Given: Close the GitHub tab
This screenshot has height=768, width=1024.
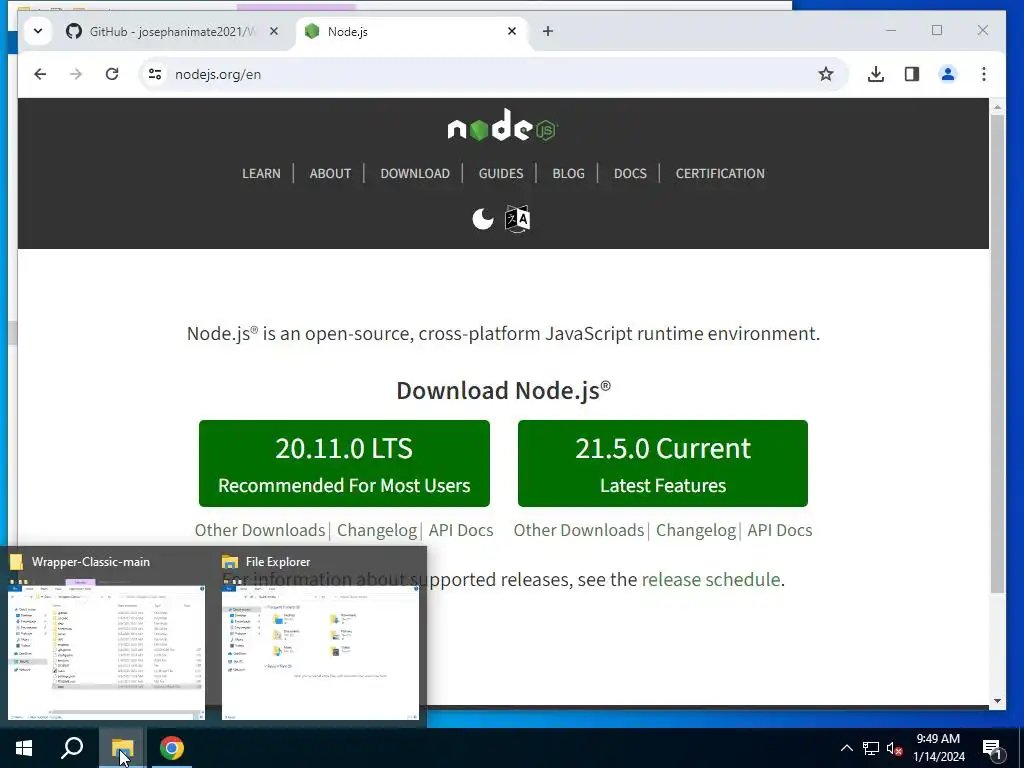Looking at the screenshot, I should click(274, 31).
